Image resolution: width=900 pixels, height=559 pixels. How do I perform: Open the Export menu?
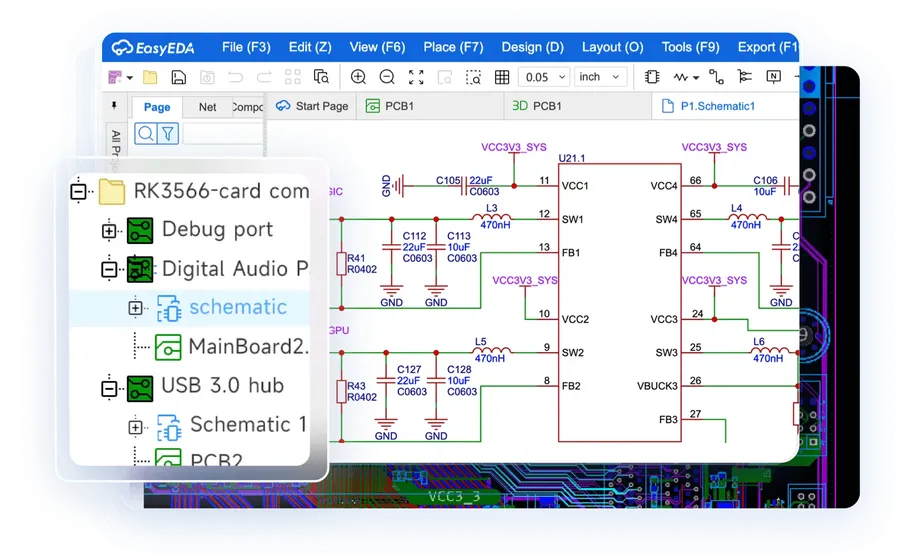(x=767, y=47)
